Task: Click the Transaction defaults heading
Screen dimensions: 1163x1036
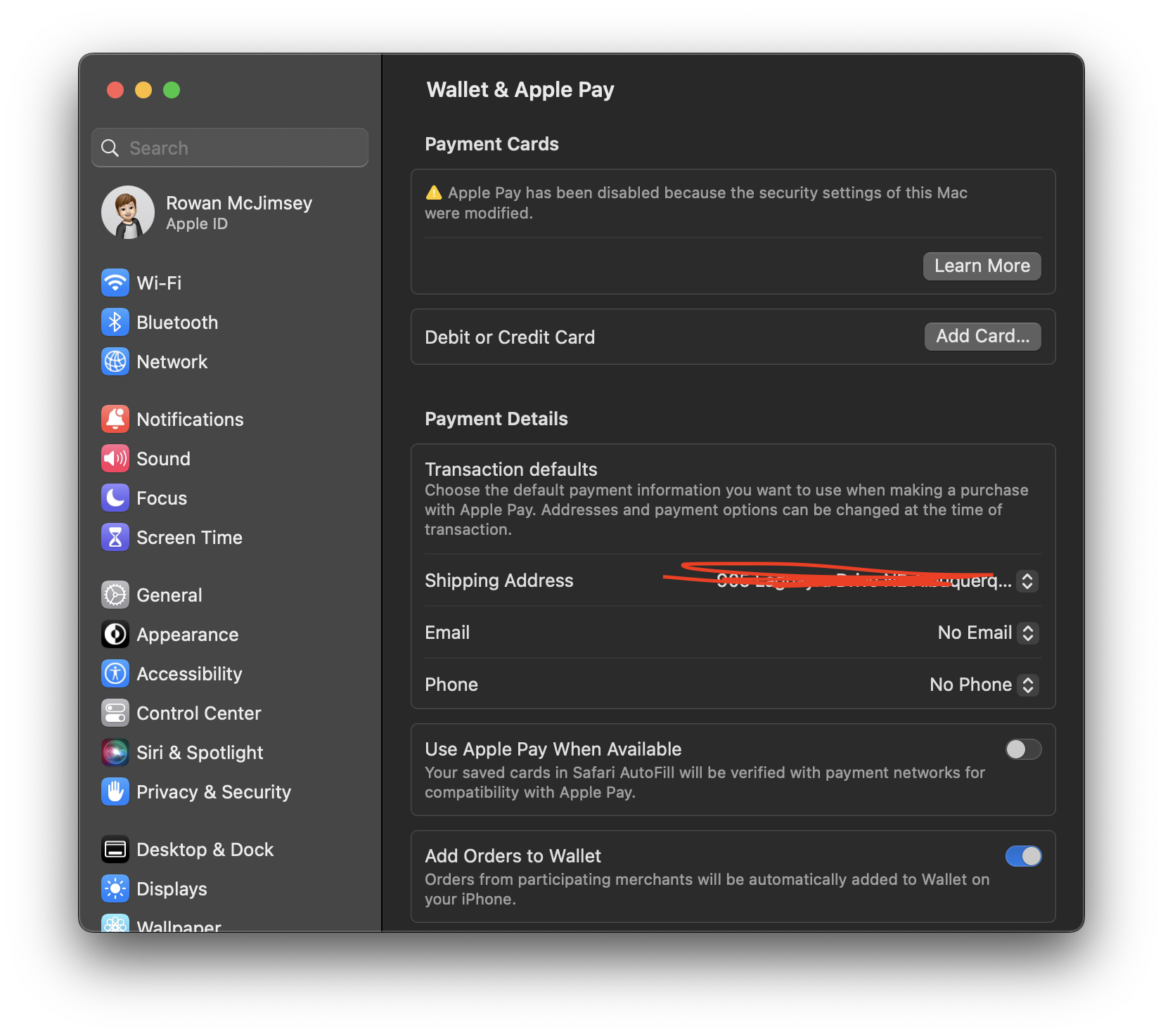Action: (x=511, y=470)
